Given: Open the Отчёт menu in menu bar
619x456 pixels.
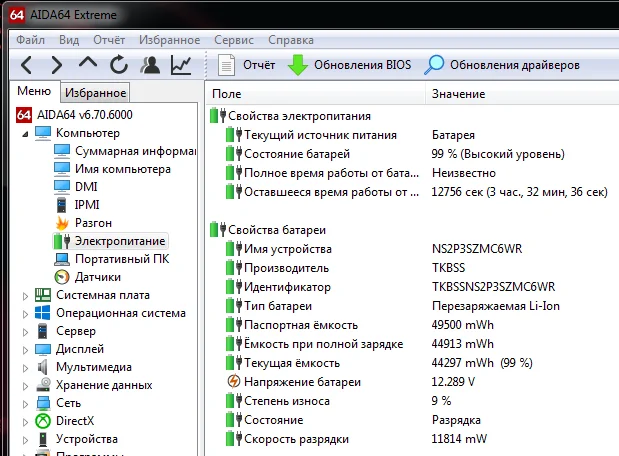Looking at the screenshot, I should [109, 40].
